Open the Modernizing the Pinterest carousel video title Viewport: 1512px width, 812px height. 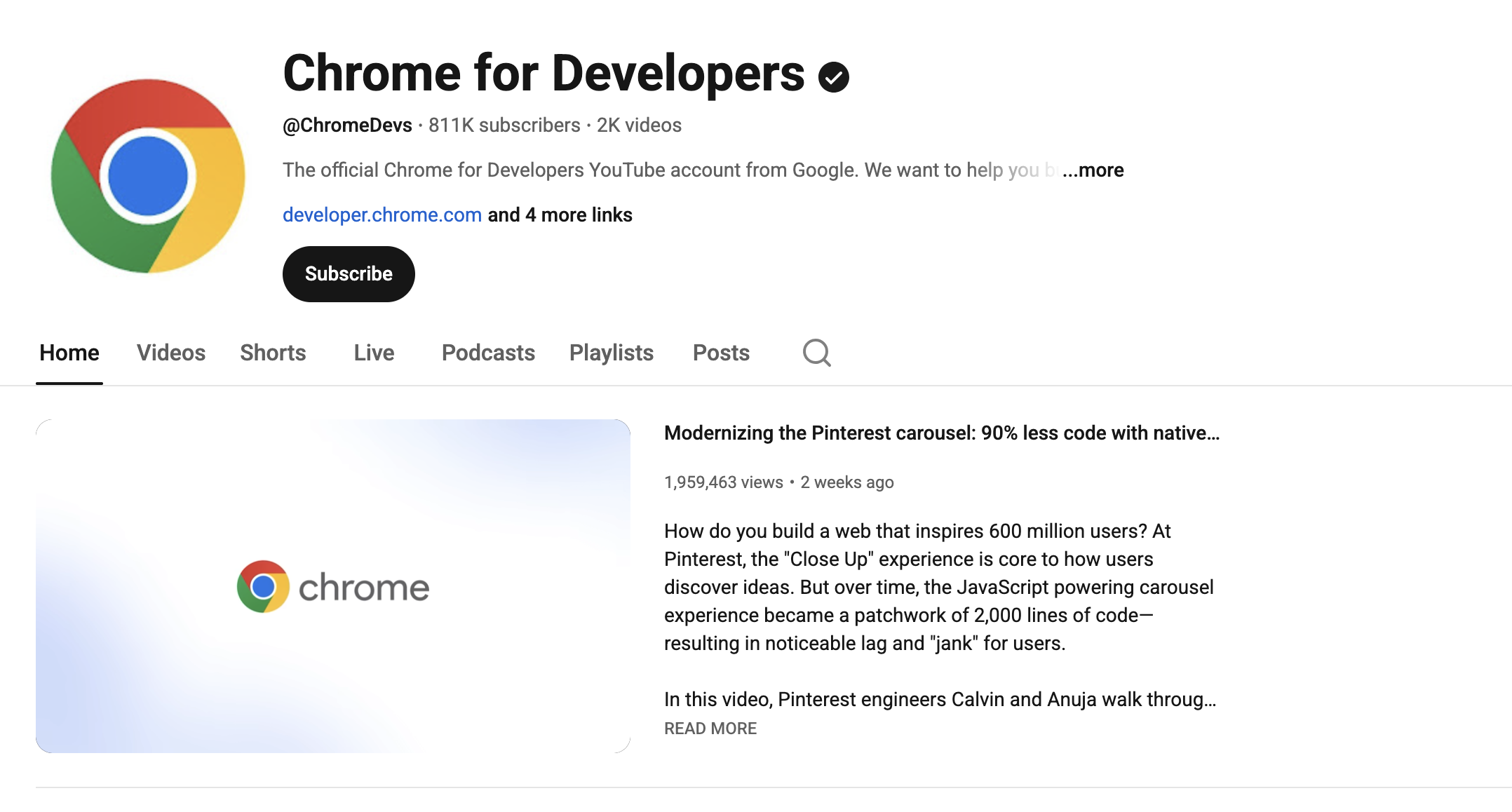[x=942, y=433]
